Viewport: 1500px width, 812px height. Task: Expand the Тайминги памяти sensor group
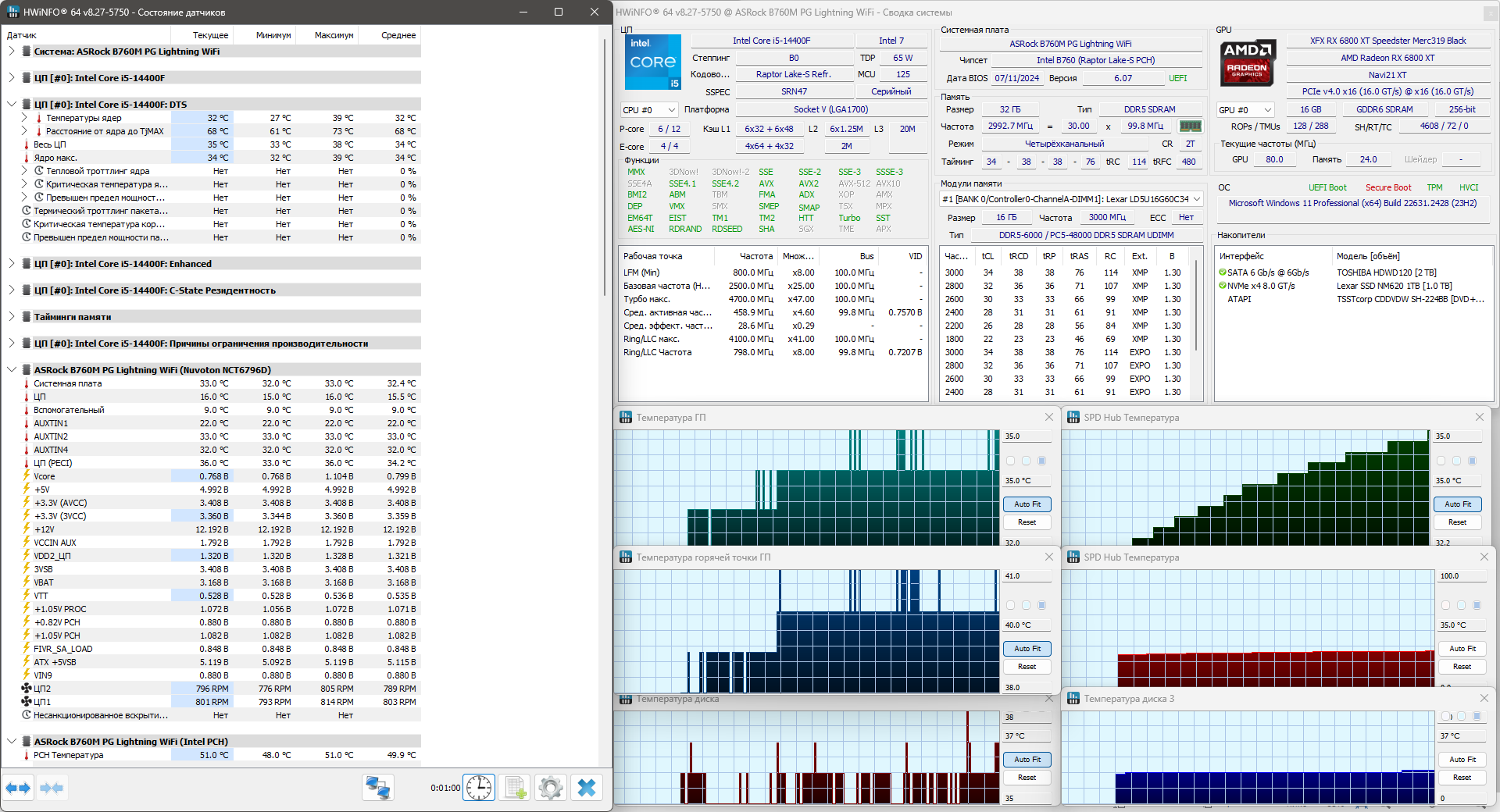tap(12, 317)
